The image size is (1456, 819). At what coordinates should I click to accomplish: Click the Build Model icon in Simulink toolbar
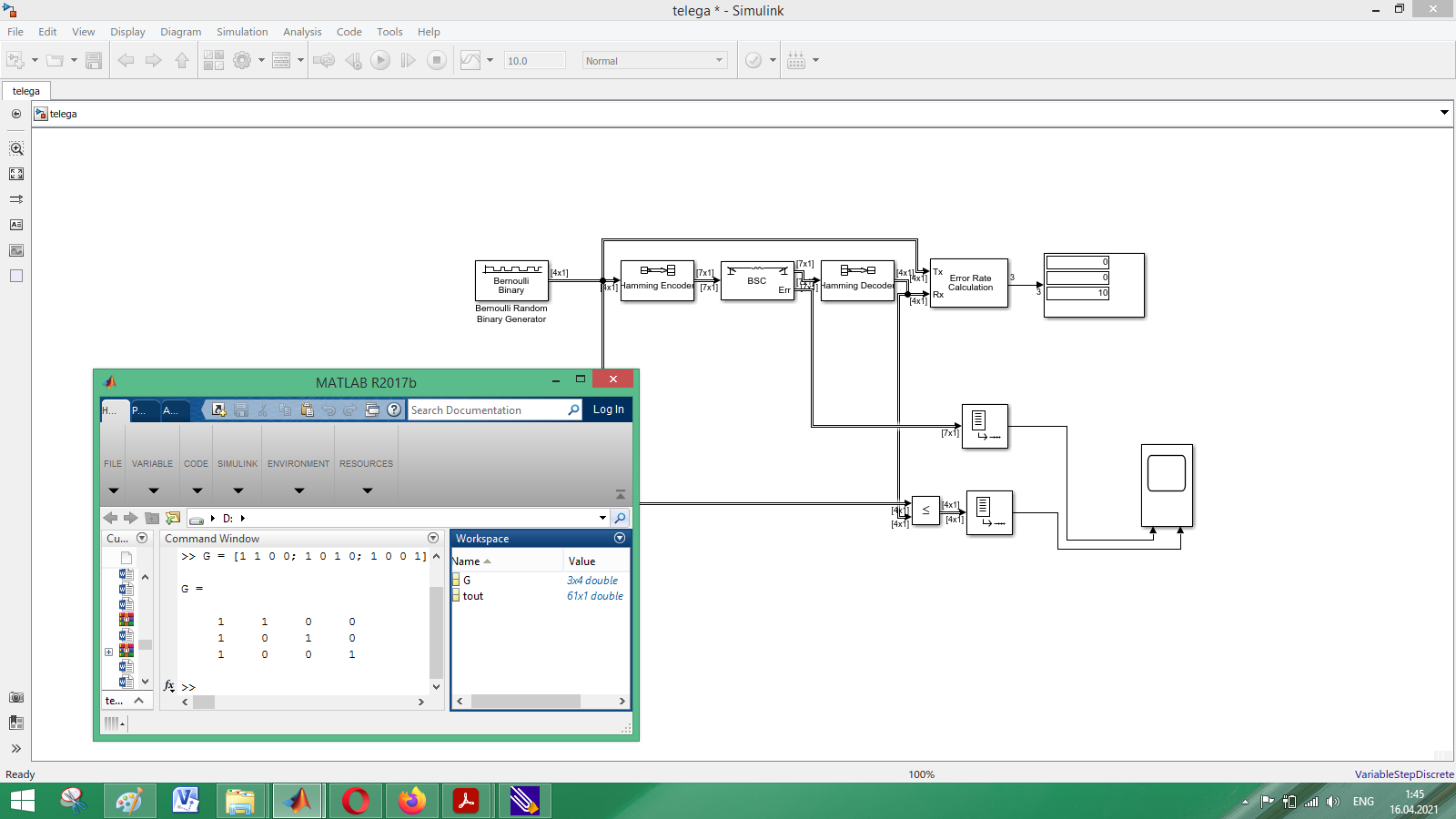point(796,61)
